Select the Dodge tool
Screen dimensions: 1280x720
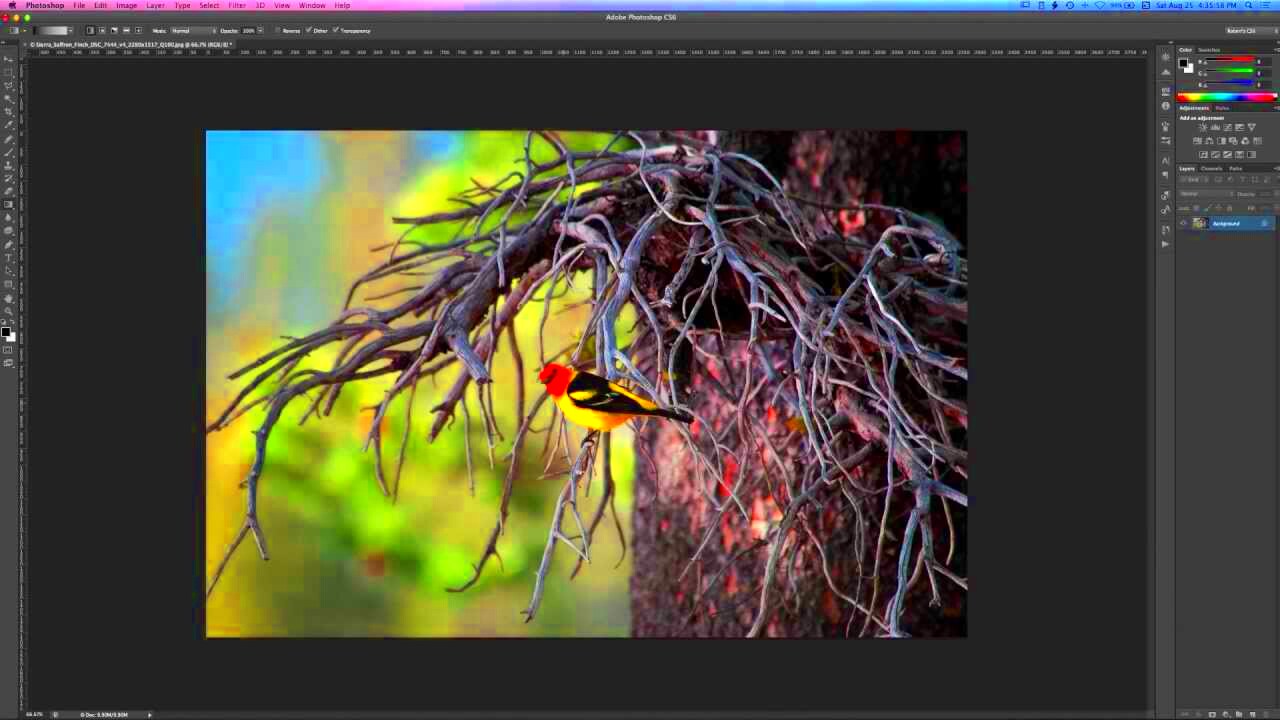(9, 231)
